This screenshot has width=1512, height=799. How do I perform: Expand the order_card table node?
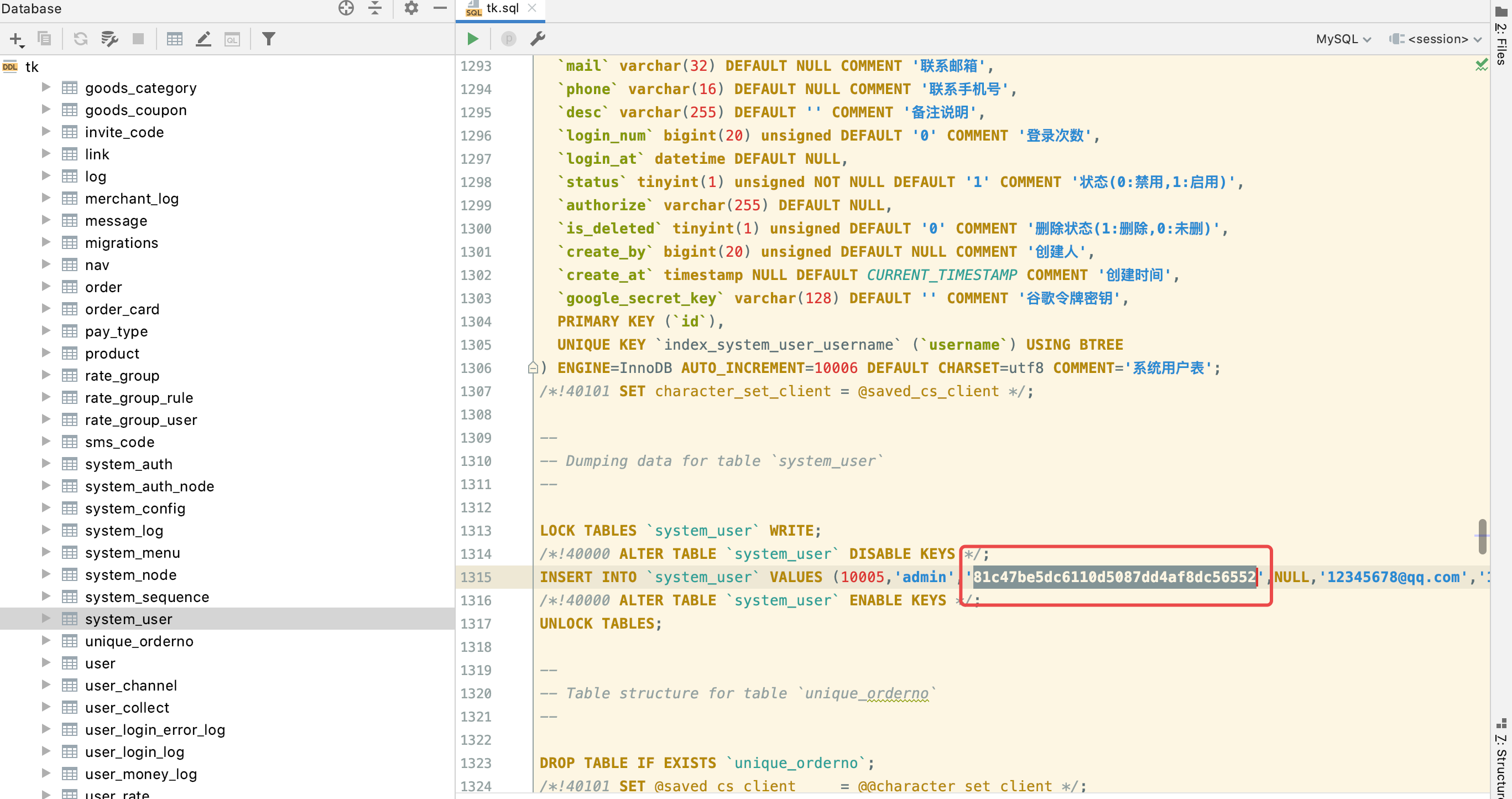click(x=46, y=309)
